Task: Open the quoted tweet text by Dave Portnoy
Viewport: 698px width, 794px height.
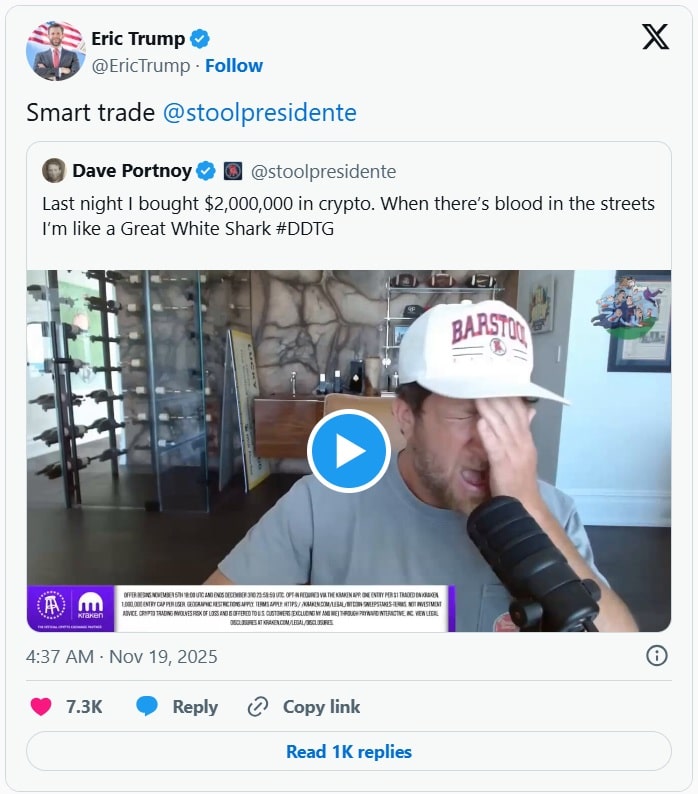Action: pyautogui.click(x=348, y=216)
